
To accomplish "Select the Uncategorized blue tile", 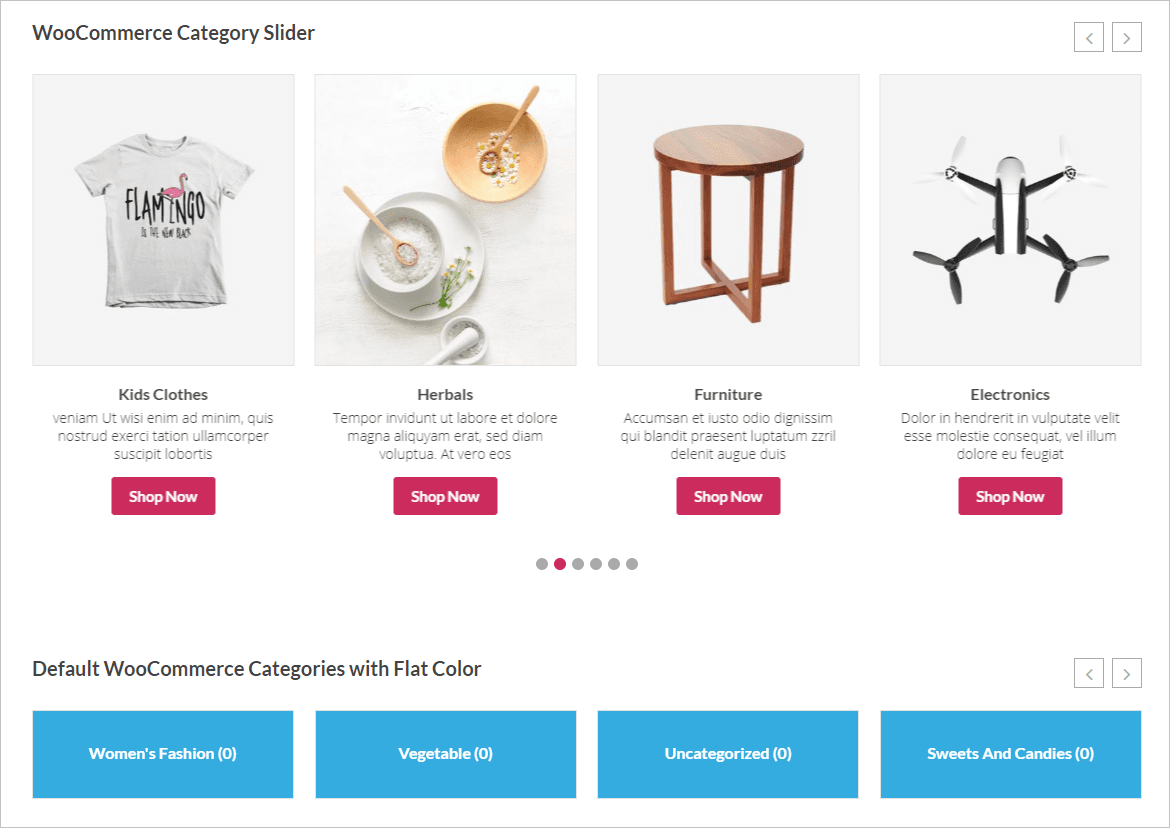I will click(x=728, y=754).
